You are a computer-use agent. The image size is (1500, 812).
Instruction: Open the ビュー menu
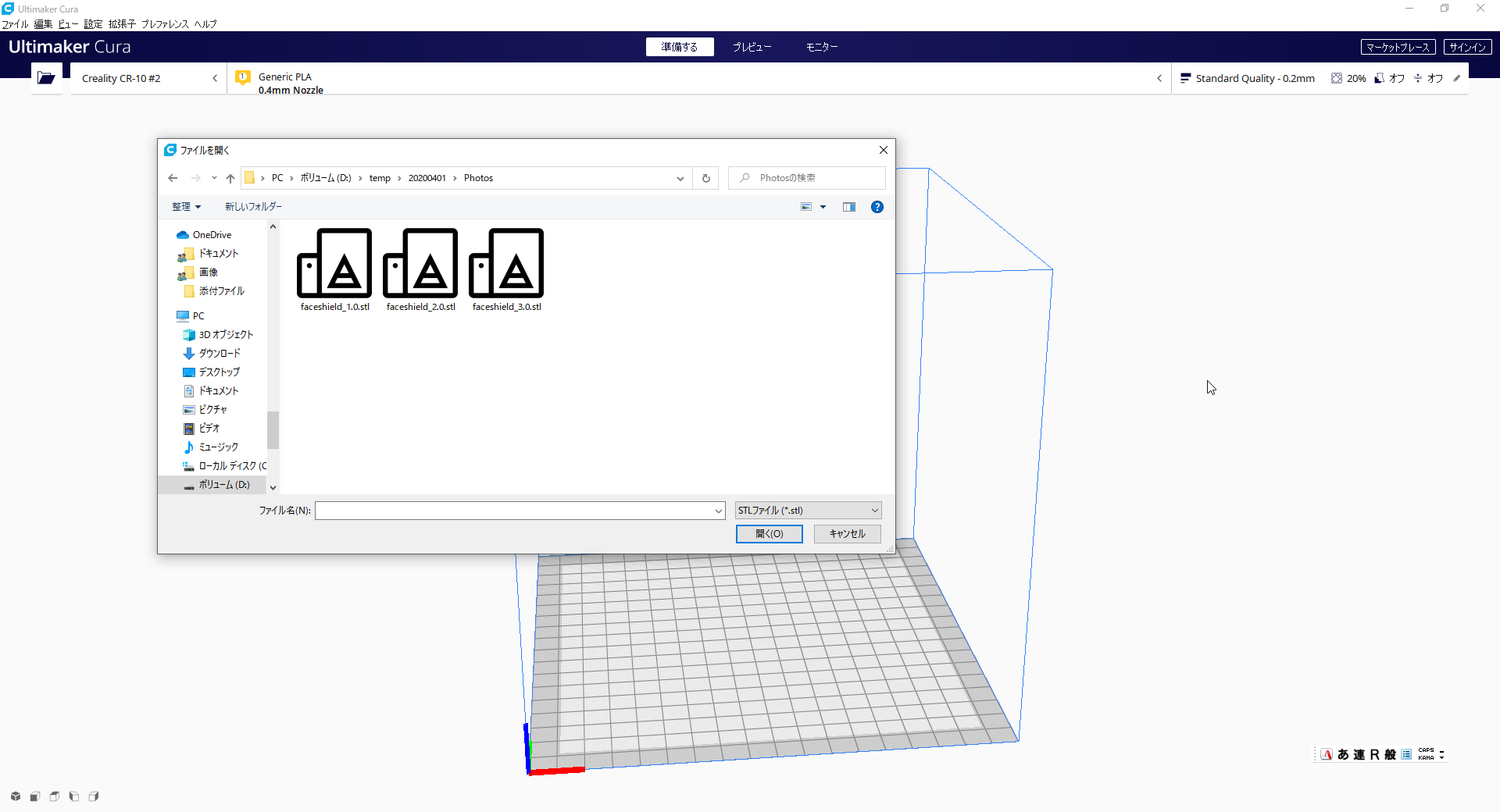68,24
